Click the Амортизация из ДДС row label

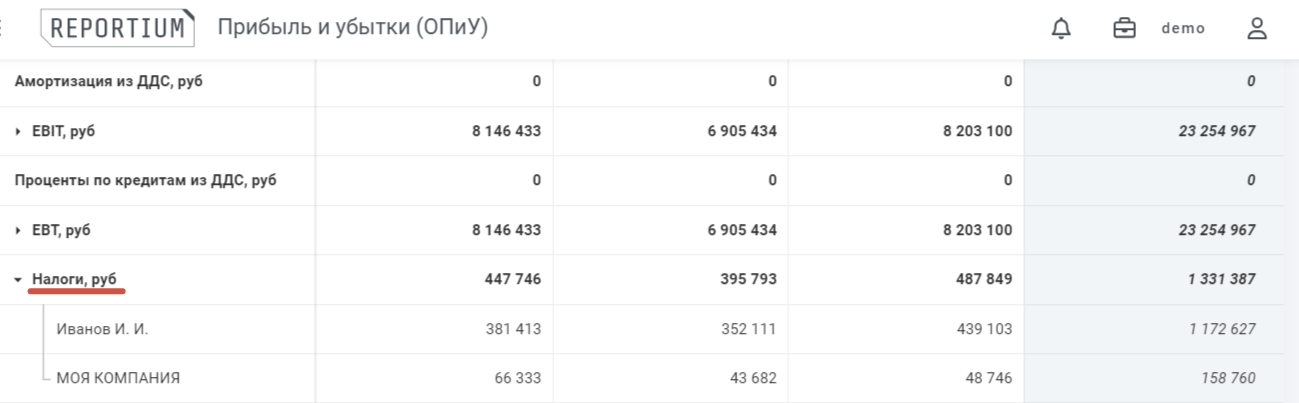coord(108,81)
